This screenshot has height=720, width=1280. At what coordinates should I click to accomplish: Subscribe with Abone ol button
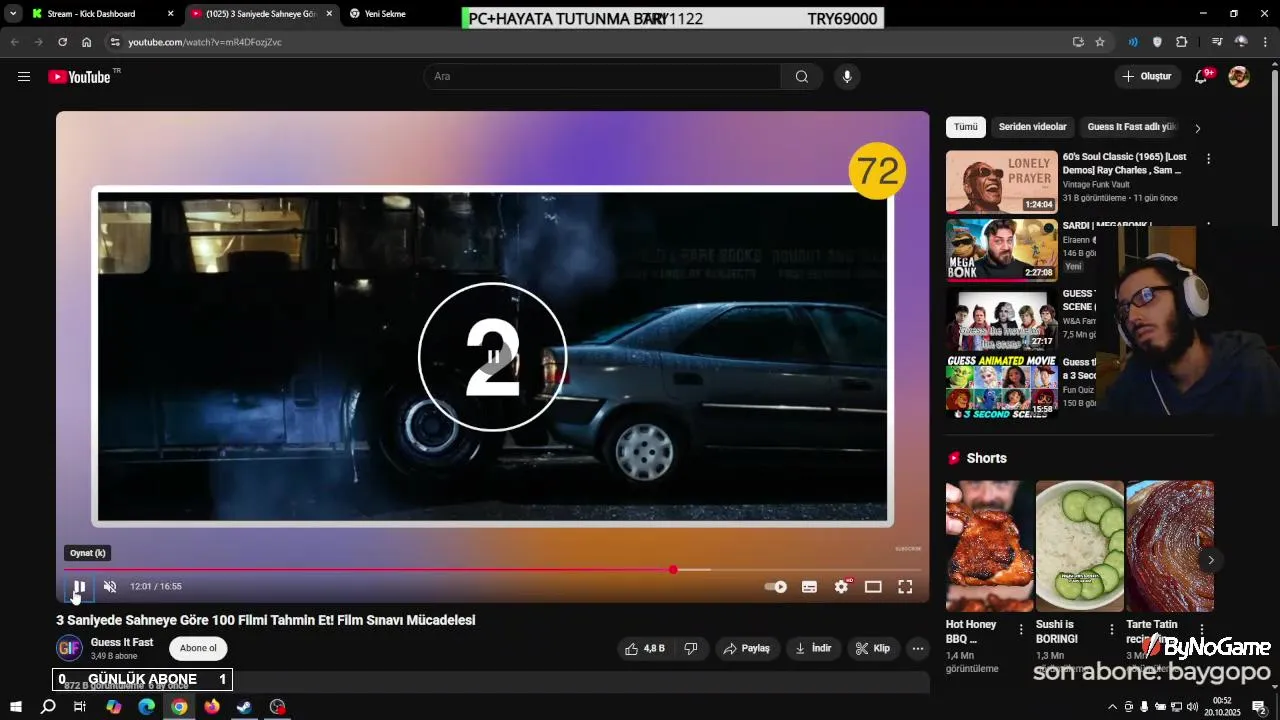(198, 648)
